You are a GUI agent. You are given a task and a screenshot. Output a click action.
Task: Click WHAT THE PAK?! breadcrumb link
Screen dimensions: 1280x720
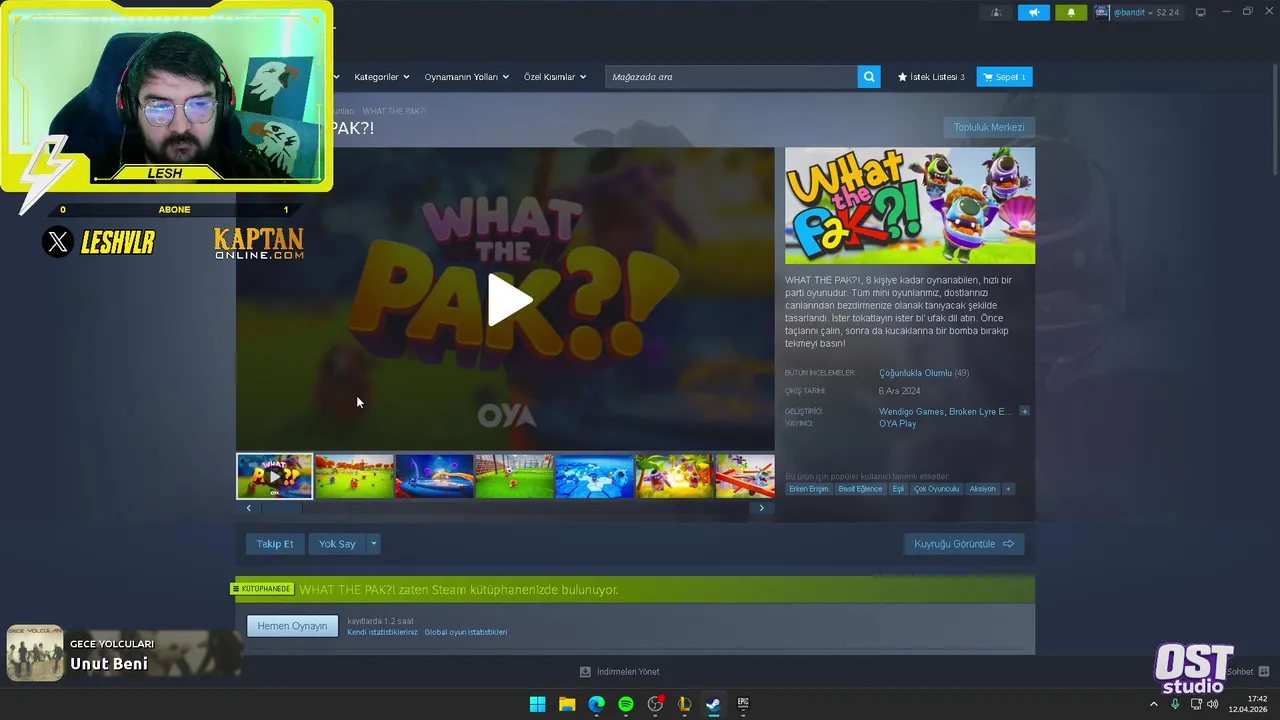click(394, 111)
